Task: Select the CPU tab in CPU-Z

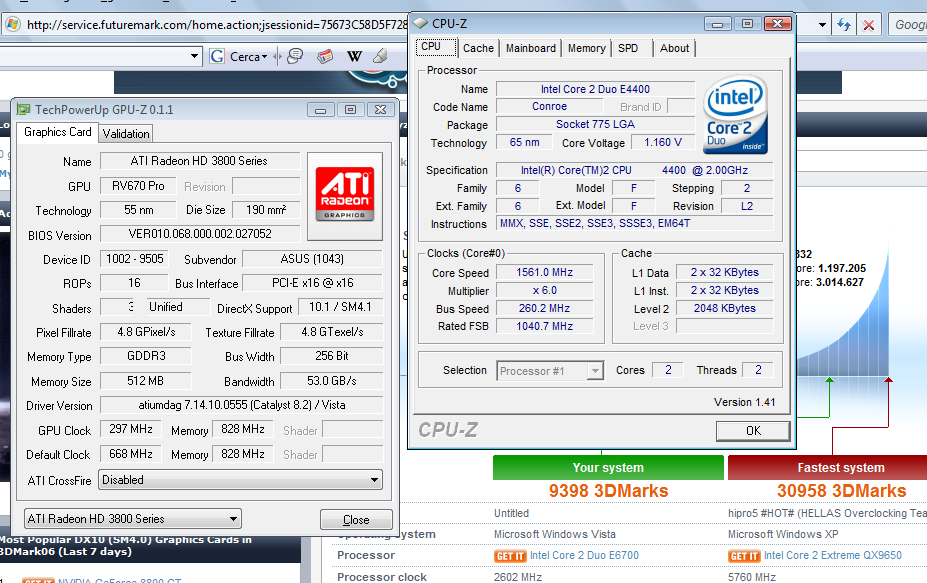Action: pyautogui.click(x=436, y=47)
